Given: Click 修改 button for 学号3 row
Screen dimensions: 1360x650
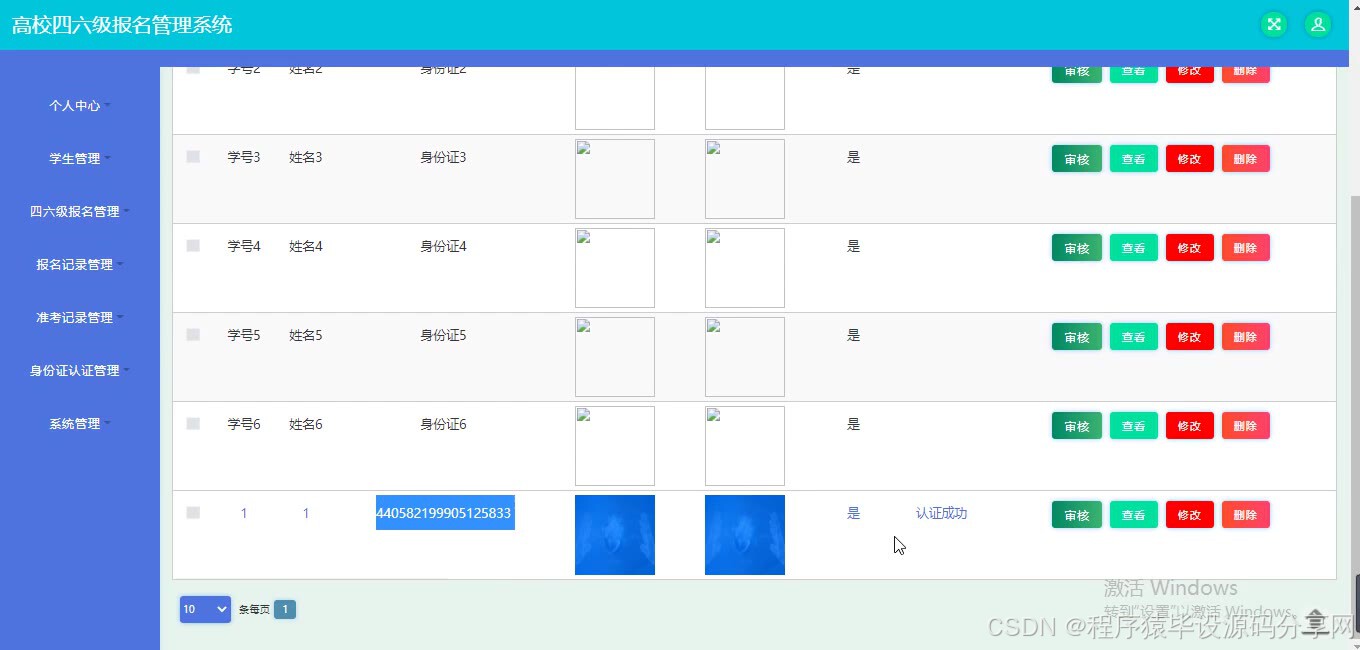Looking at the screenshot, I should point(1189,159).
